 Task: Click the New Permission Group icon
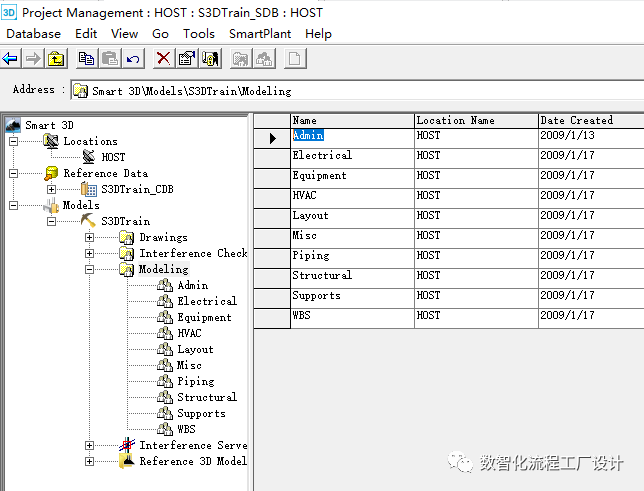click(x=264, y=59)
